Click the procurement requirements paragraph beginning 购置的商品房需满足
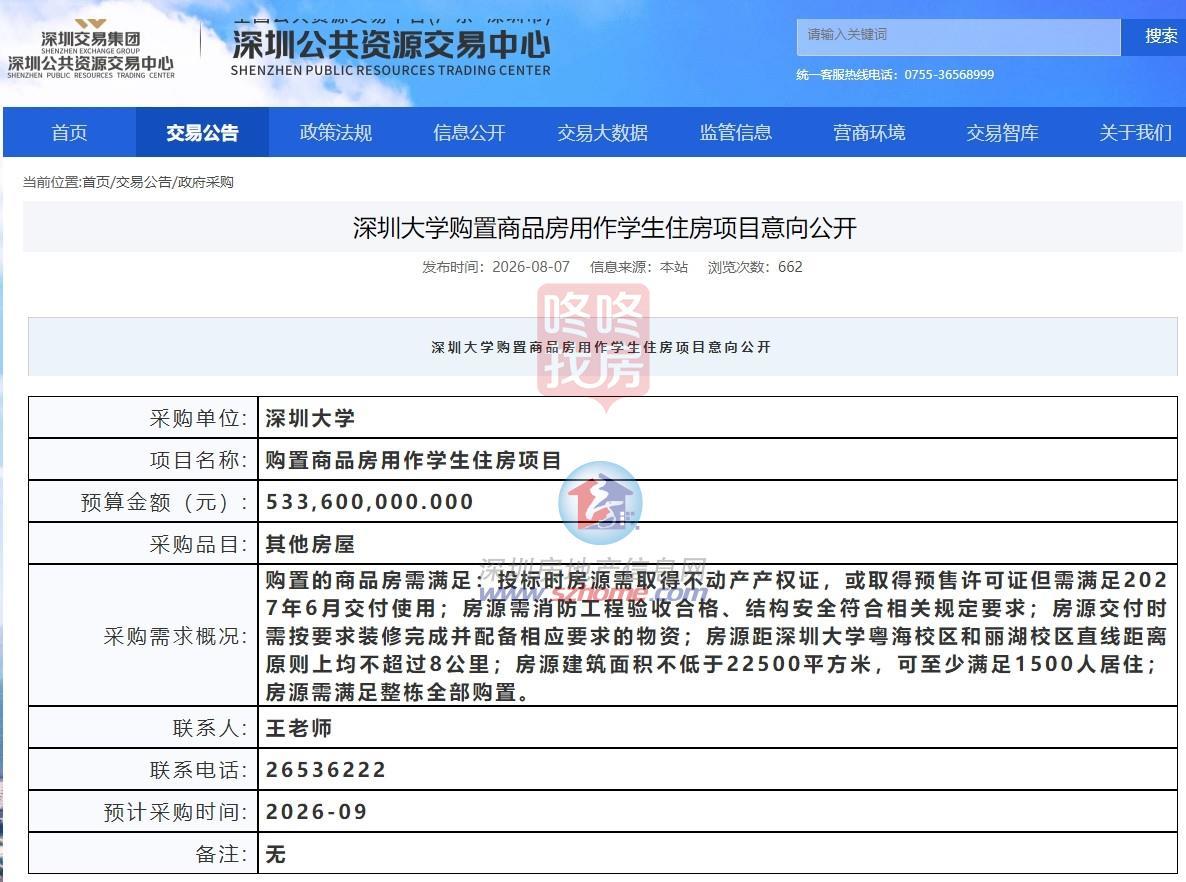 (716, 635)
